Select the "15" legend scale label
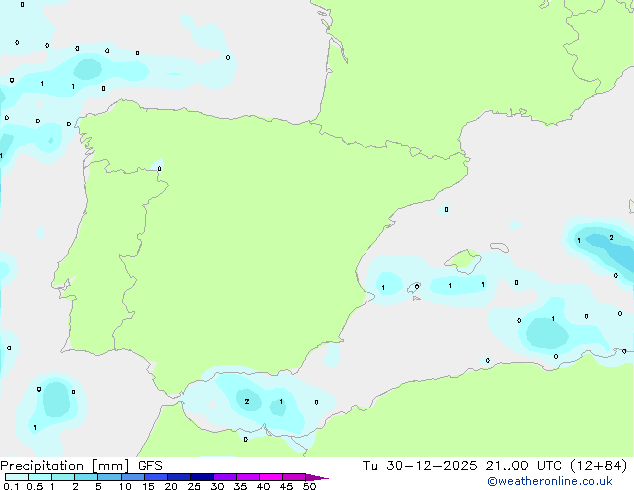Screen dimensions: 634x490 (x=148, y=486)
